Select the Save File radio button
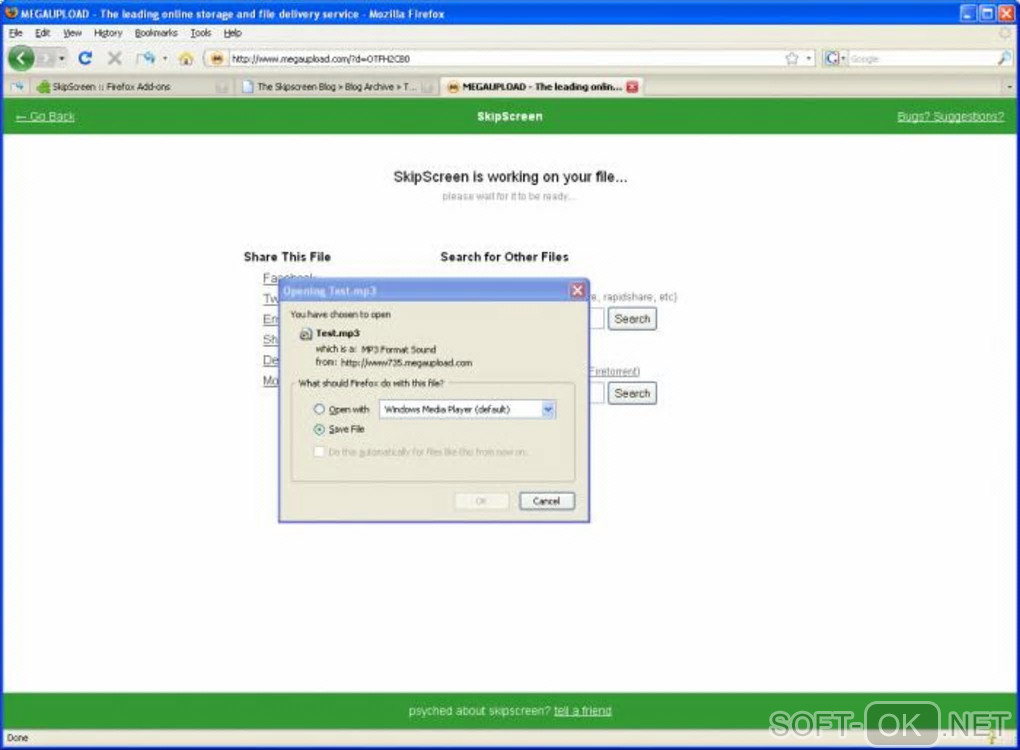Viewport: 1020px width, 750px height. [319, 429]
